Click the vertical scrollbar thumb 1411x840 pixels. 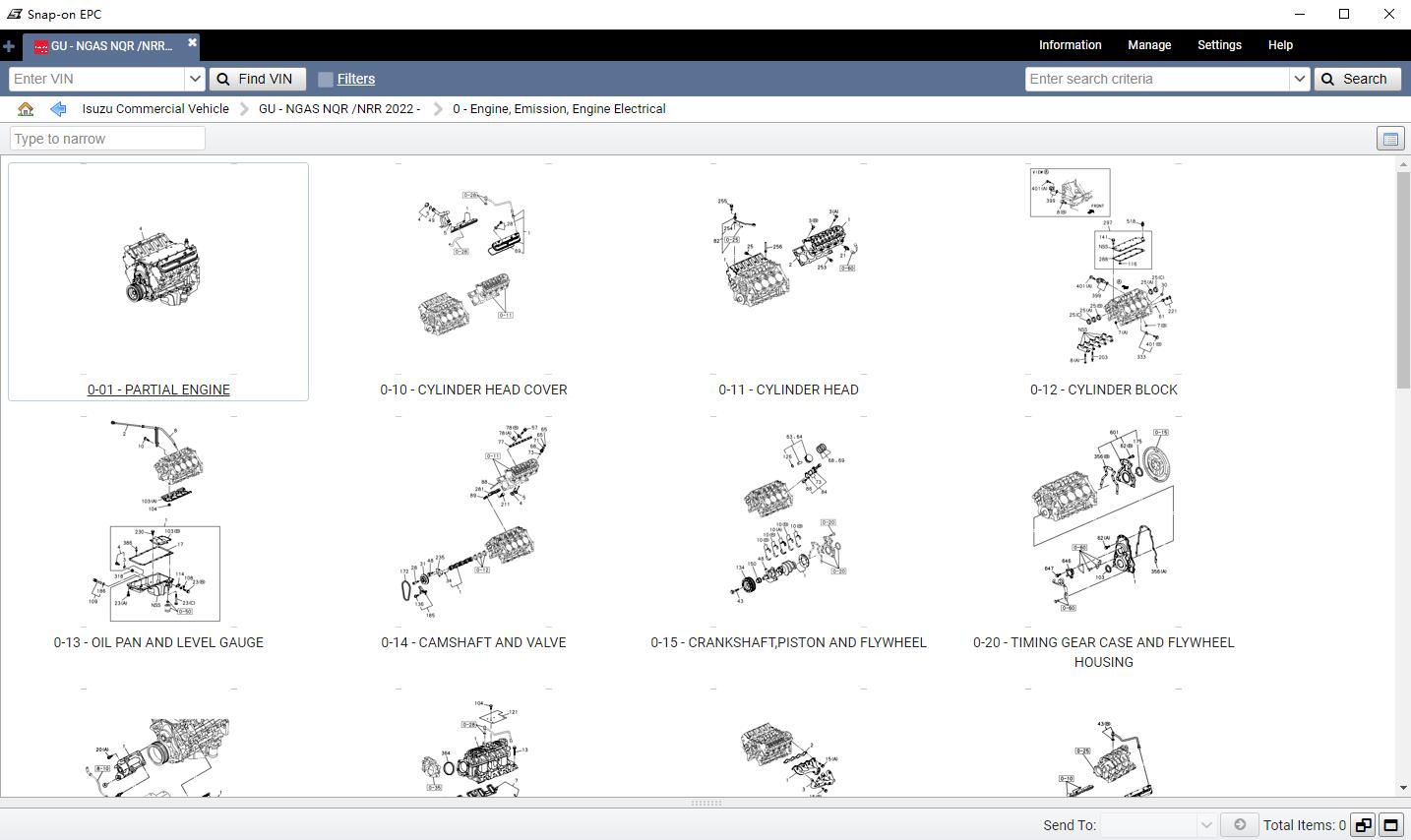(x=1403, y=281)
